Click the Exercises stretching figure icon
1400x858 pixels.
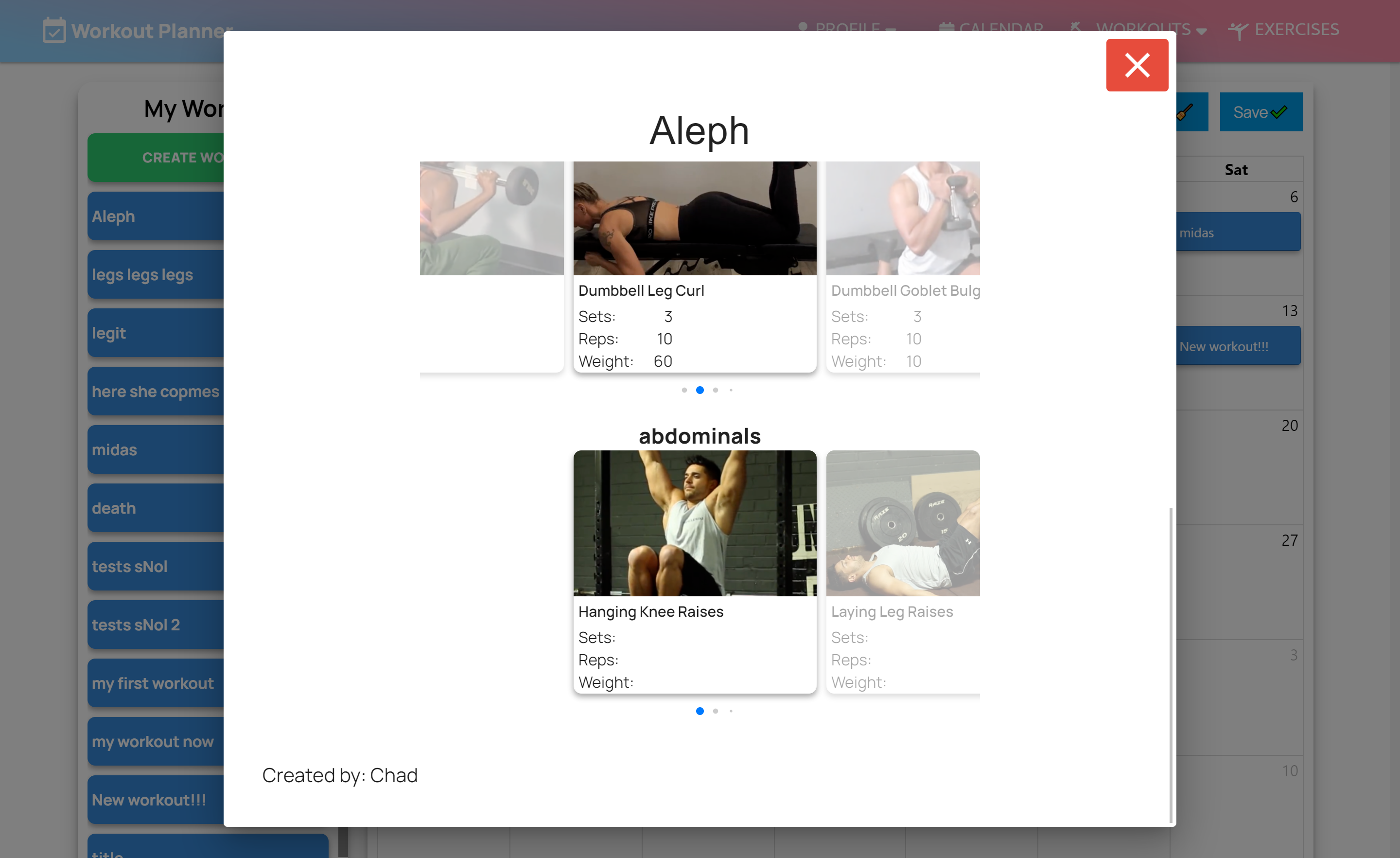[x=1238, y=30]
